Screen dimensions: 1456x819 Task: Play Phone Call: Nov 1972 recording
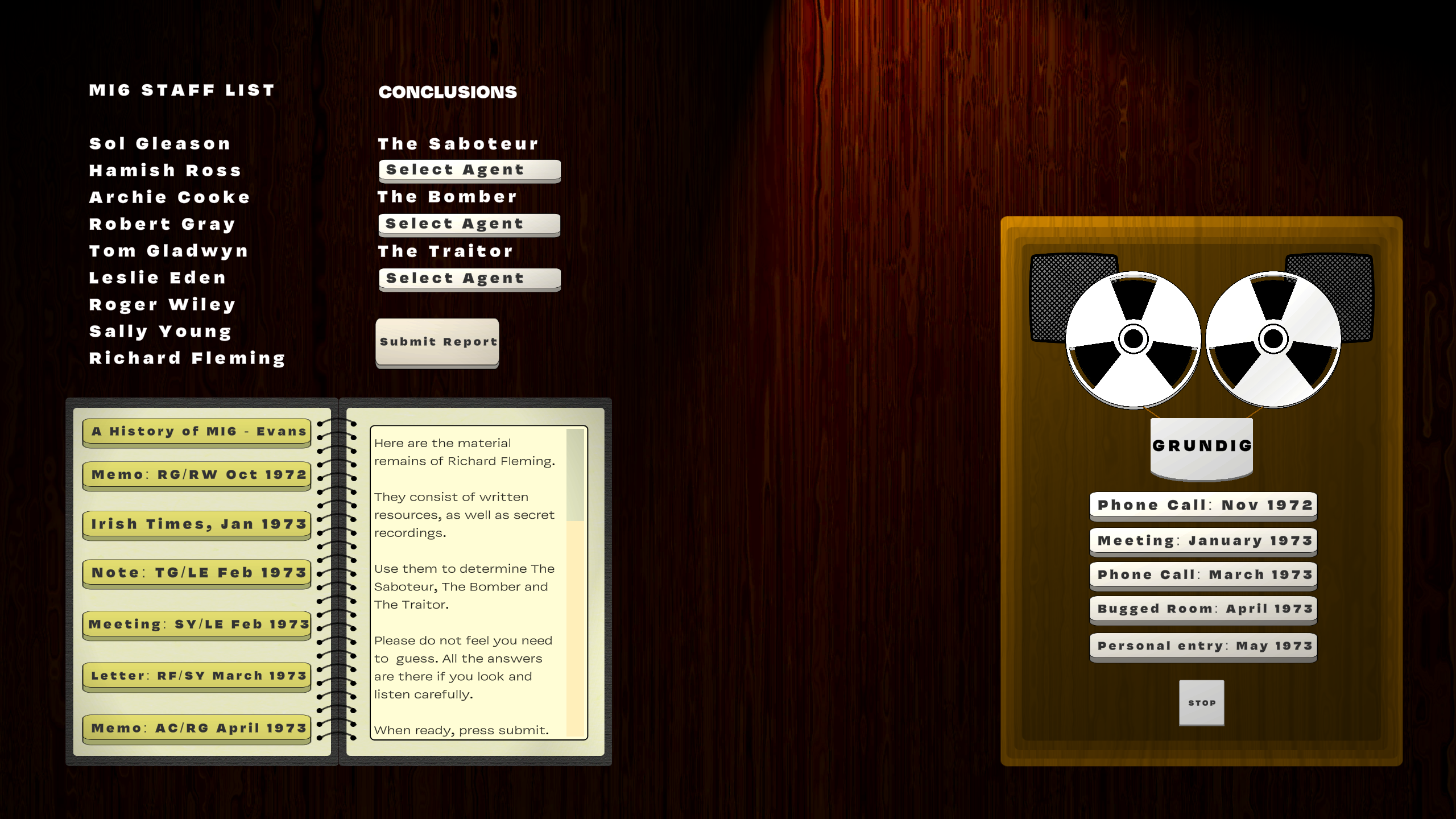(x=1203, y=506)
